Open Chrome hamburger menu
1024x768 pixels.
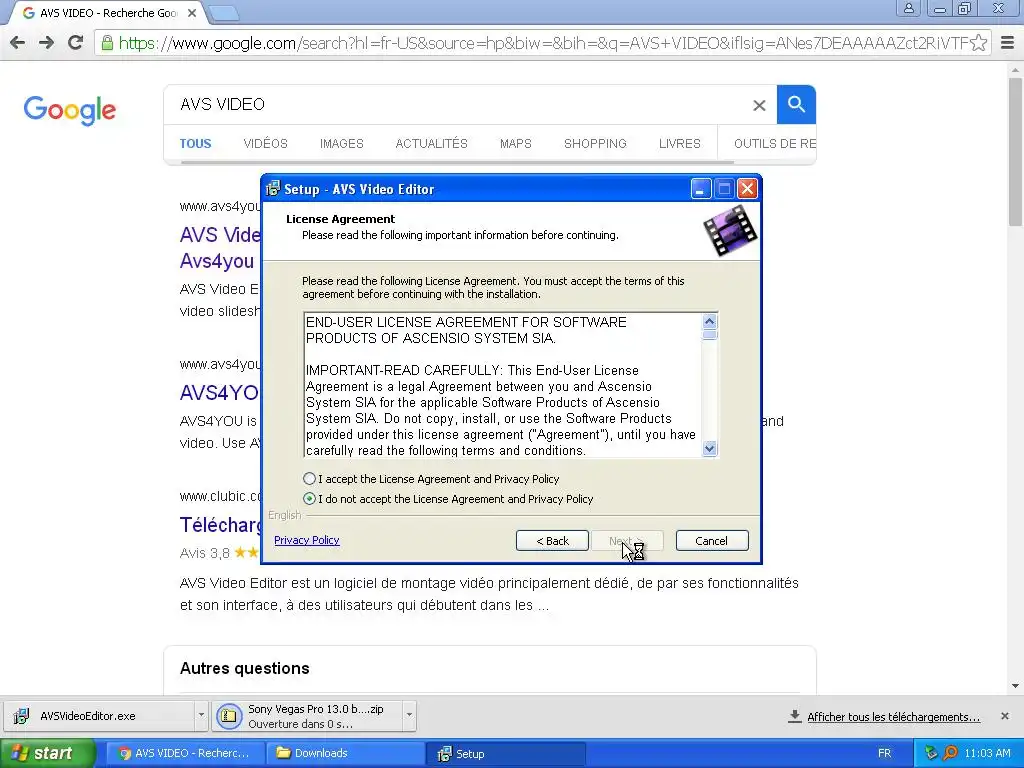[x=1008, y=43]
